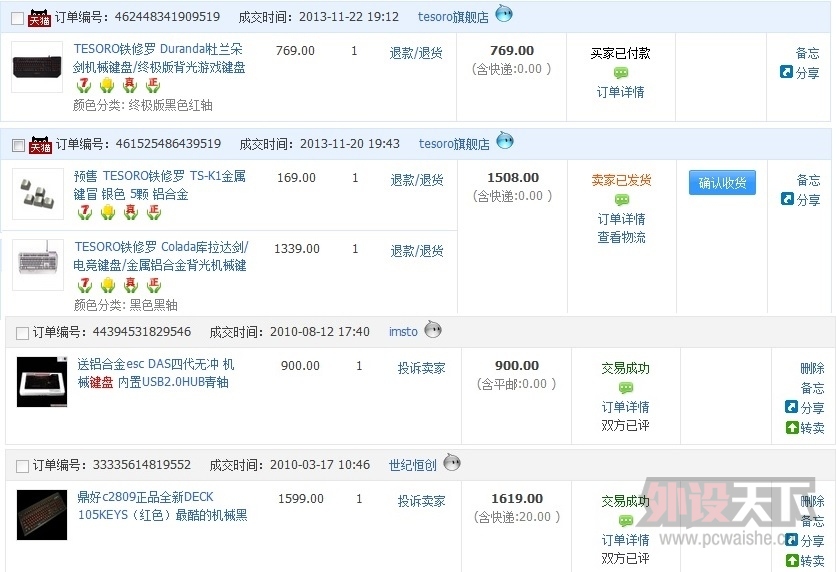Tick the checkbox for order 44394531829546
Screen dimensions: 836x572
click(22, 334)
